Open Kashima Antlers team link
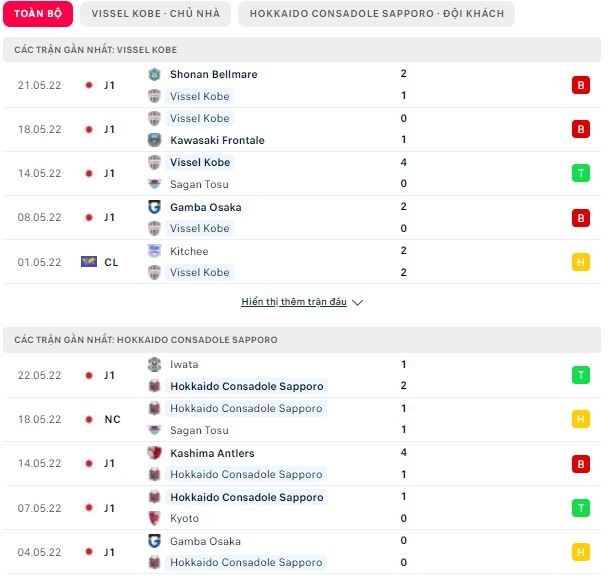The width and height of the screenshot is (608, 576). pos(212,453)
